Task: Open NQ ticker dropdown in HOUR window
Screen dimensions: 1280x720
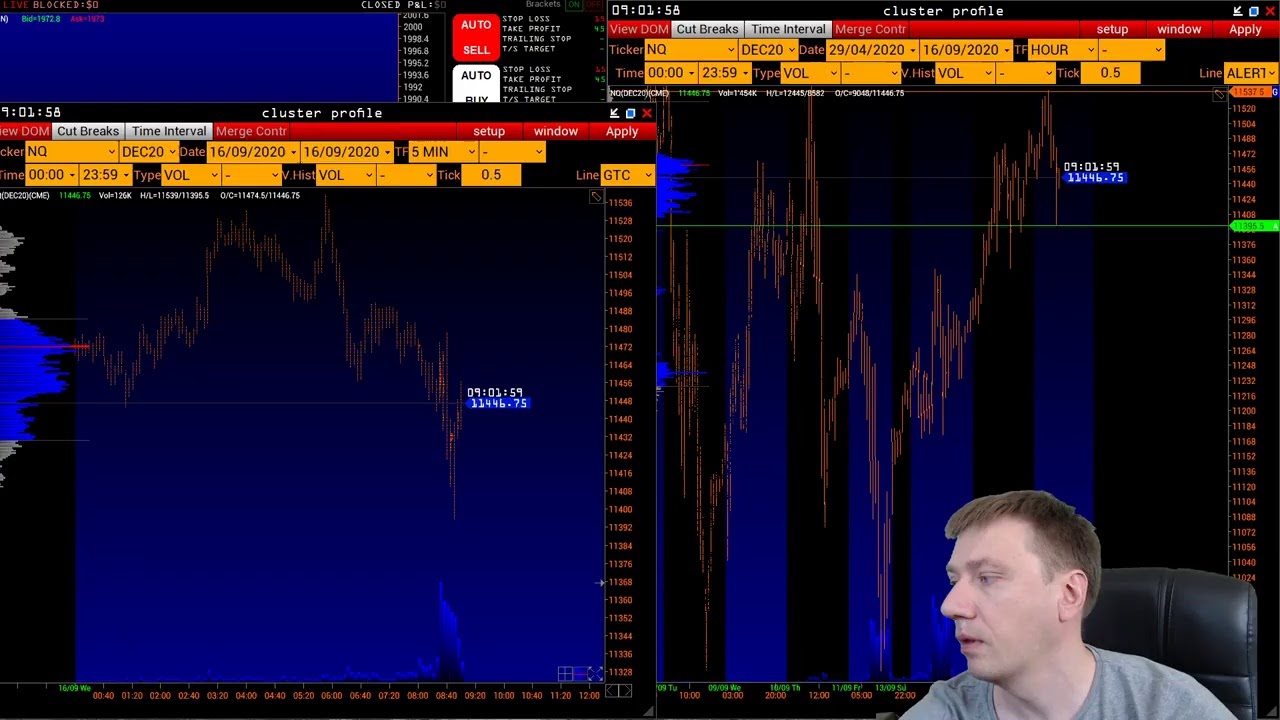Action: click(x=690, y=50)
